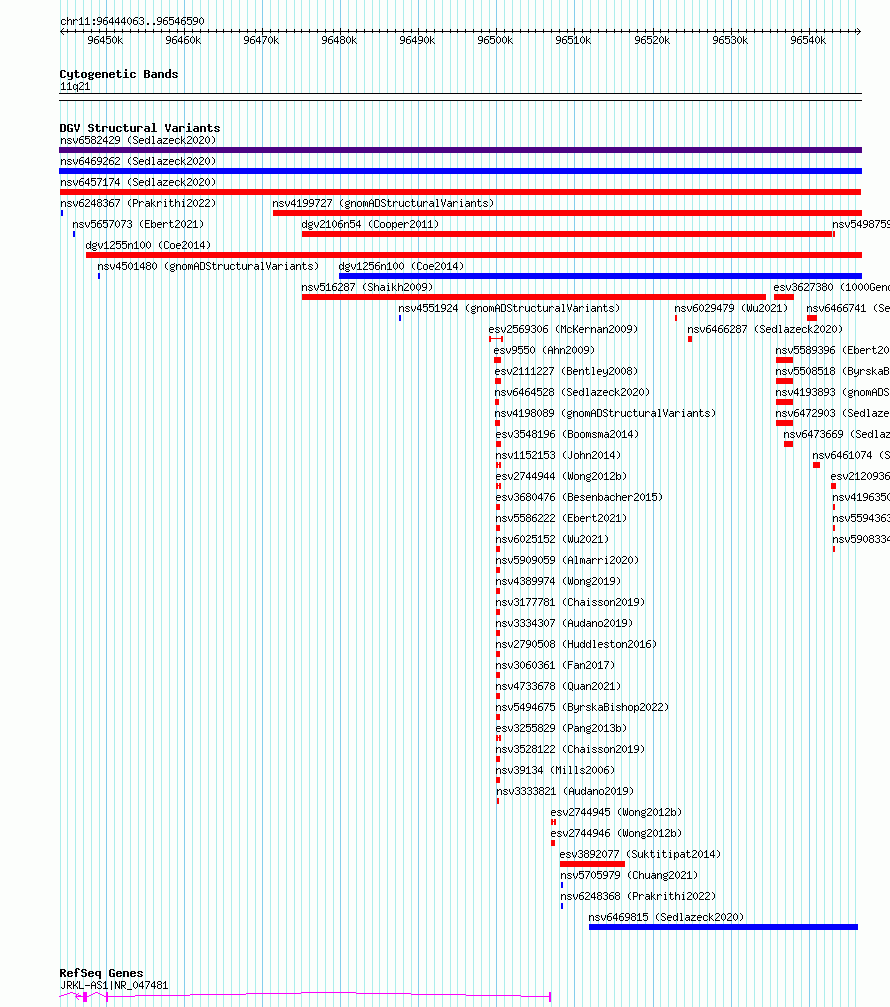The height and width of the screenshot is (1007, 890).
Task: Click nsv1152153 (John2014) label
Action: coord(559,455)
